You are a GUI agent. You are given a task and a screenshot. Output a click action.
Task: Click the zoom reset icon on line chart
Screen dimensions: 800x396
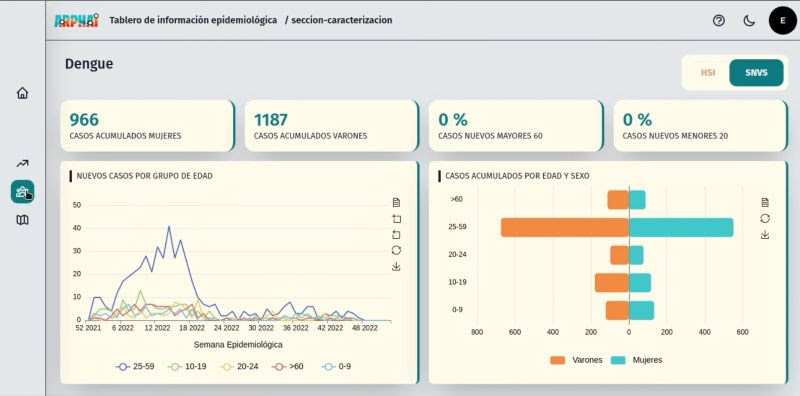pyautogui.click(x=396, y=235)
